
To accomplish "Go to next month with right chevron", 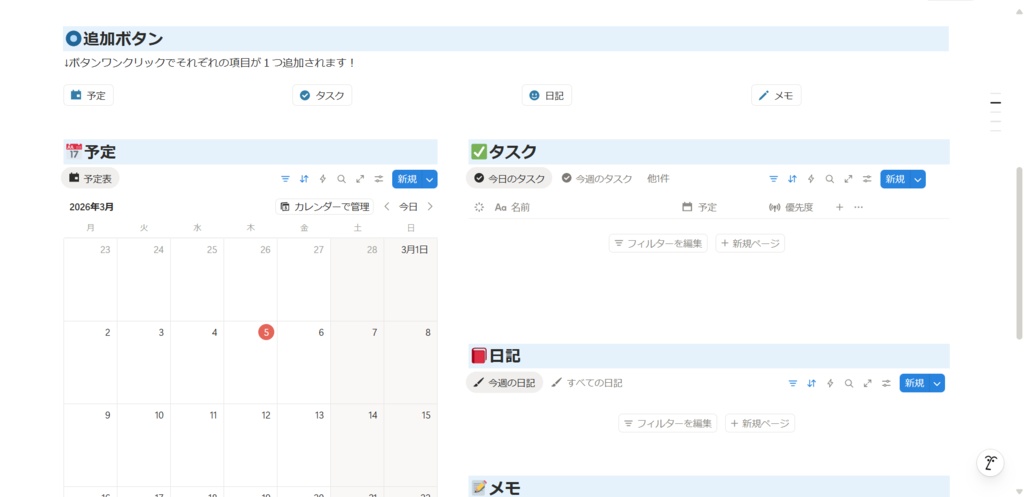I will click(x=430, y=206).
